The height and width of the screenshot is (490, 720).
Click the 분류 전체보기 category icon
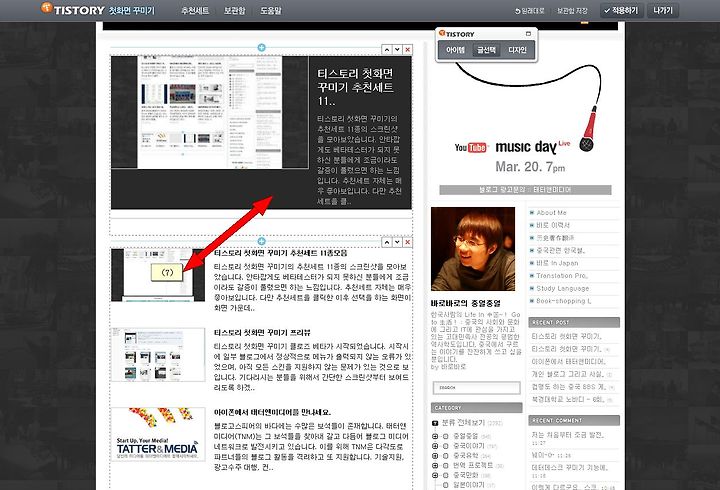(435, 423)
